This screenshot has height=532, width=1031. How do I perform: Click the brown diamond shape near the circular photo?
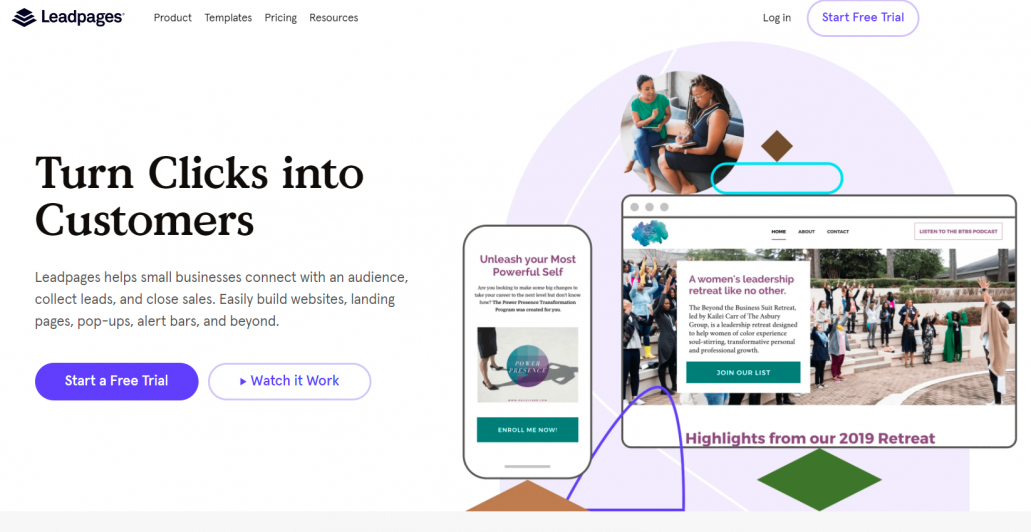(x=777, y=146)
